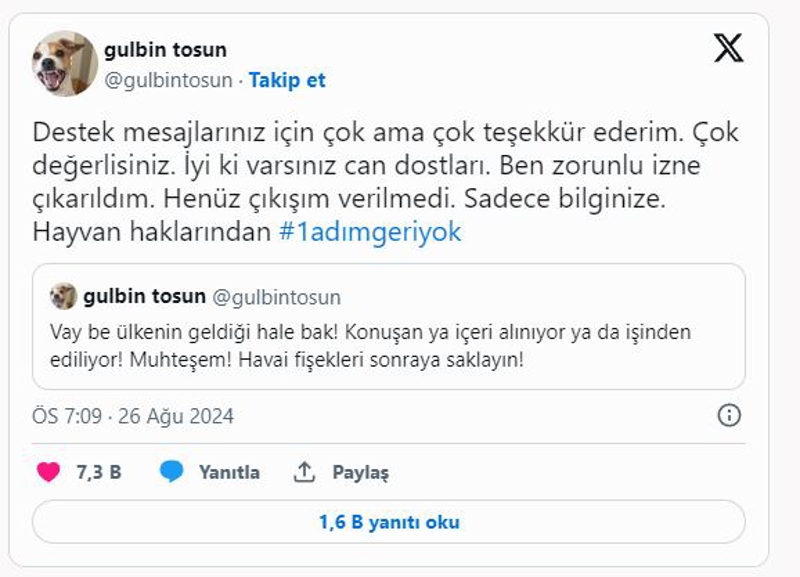Click the main tweet text paragraph
Image resolution: width=800 pixels, height=577 pixels.
coord(380,182)
